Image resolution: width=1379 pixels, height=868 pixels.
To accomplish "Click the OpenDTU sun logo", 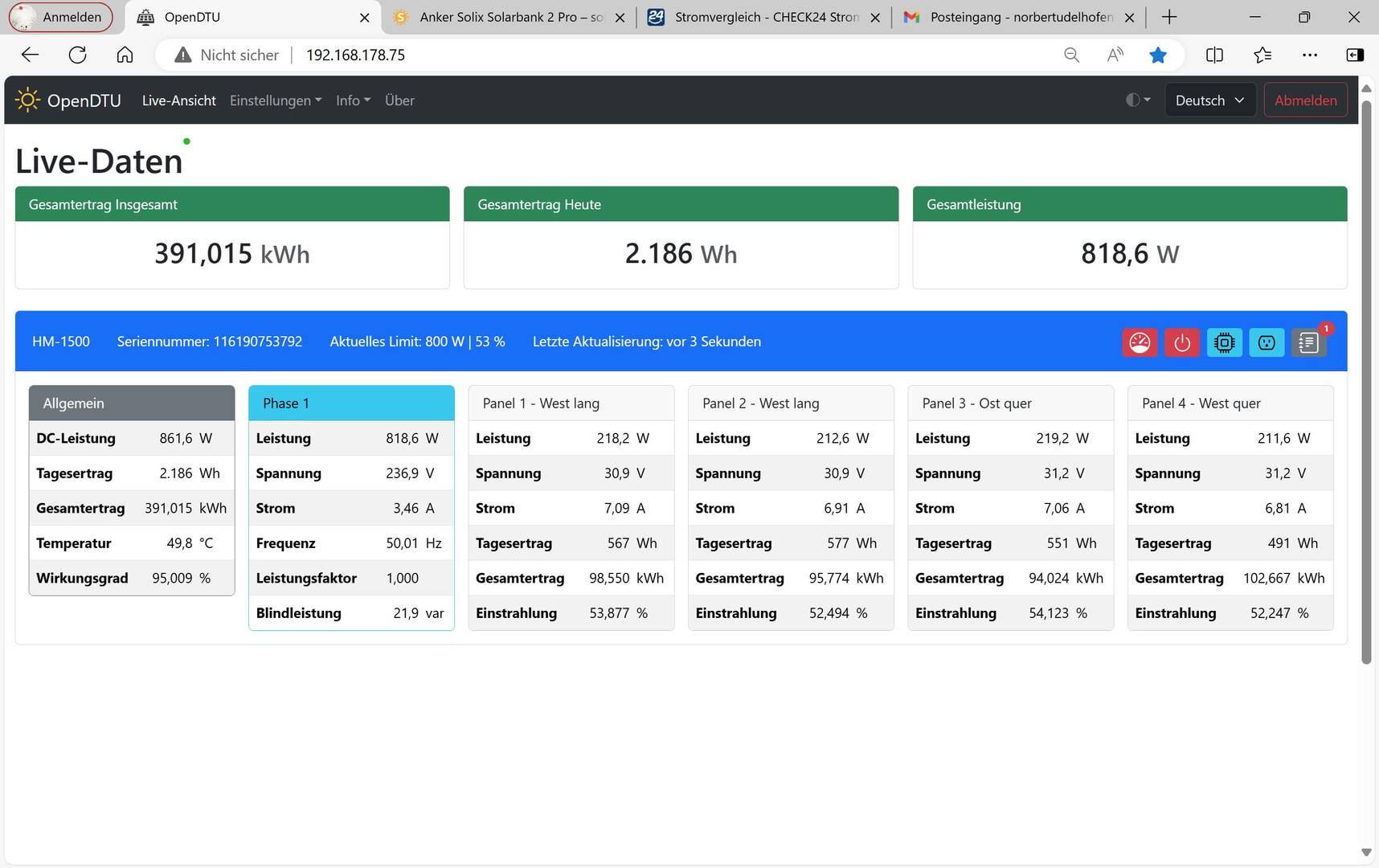I will tap(27, 100).
